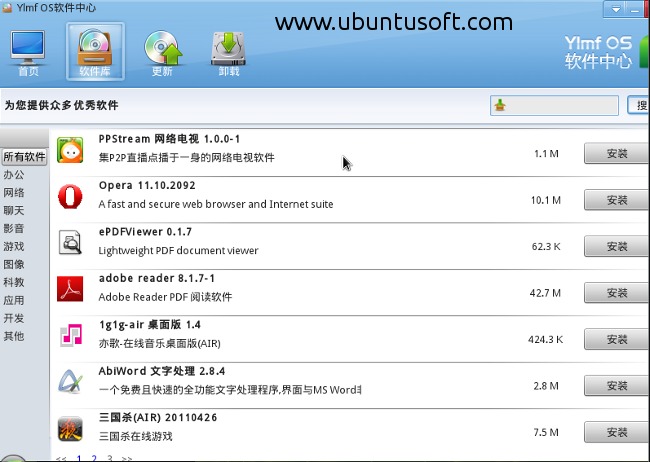
Task: Open the 首页 home monitor icon
Action: [28, 52]
